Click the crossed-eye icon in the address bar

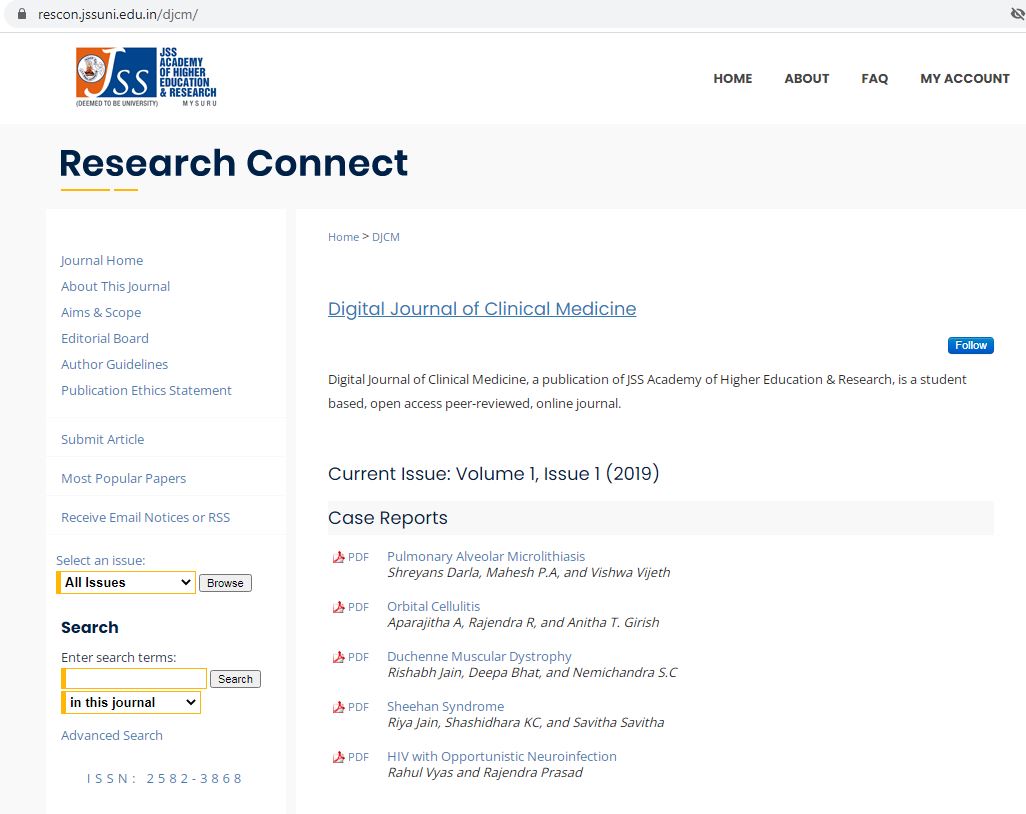pos(1017,14)
